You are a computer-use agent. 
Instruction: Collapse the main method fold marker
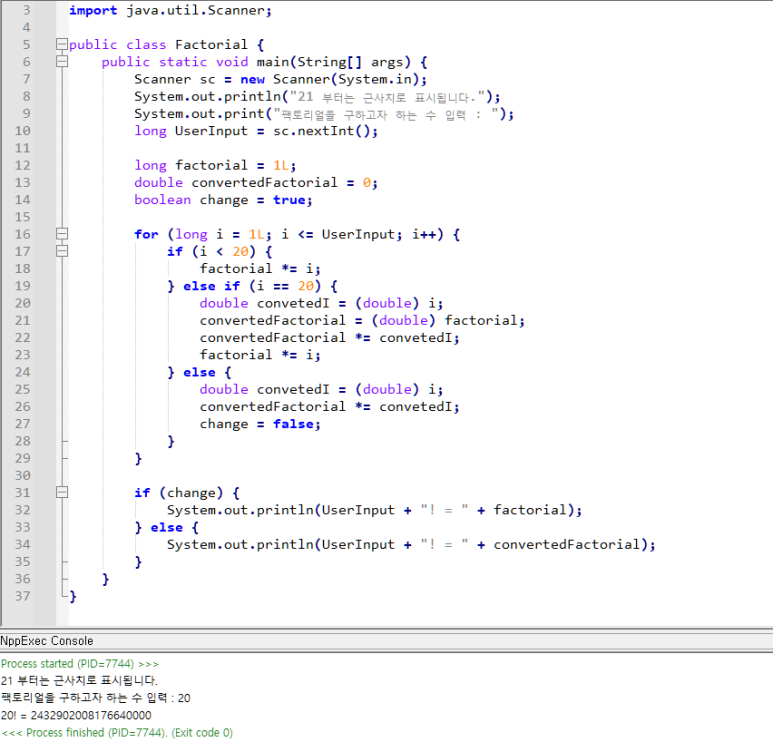62,62
